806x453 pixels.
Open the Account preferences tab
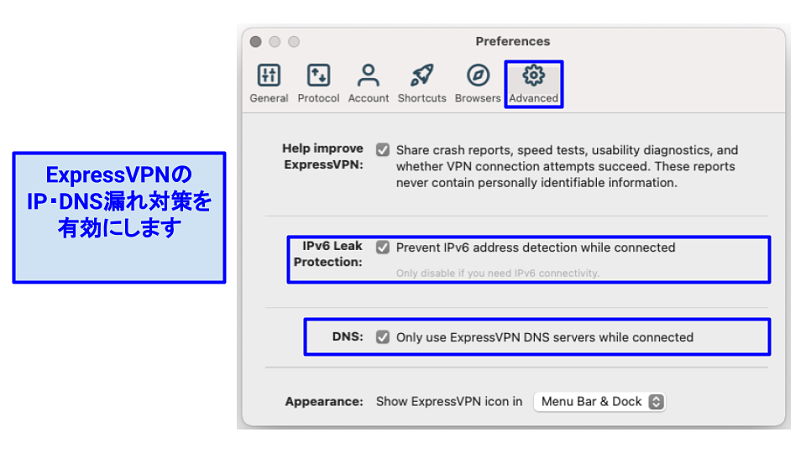click(368, 83)
